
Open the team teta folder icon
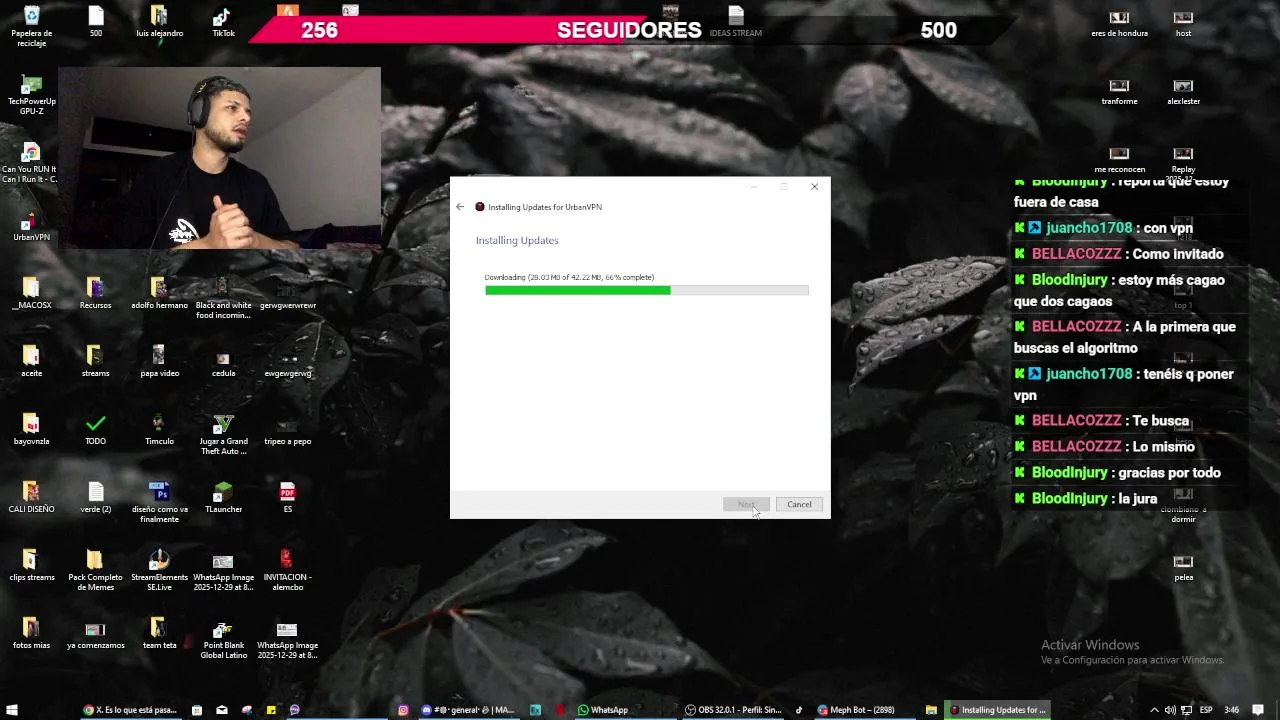(x=159, y=635)
